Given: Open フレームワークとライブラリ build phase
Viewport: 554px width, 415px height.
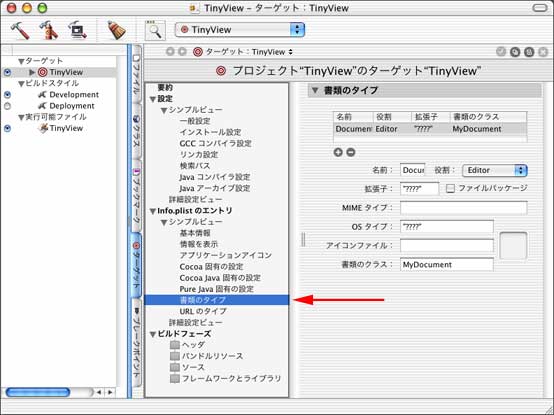Looking at the screenshot, I should (x=225, y=379).
